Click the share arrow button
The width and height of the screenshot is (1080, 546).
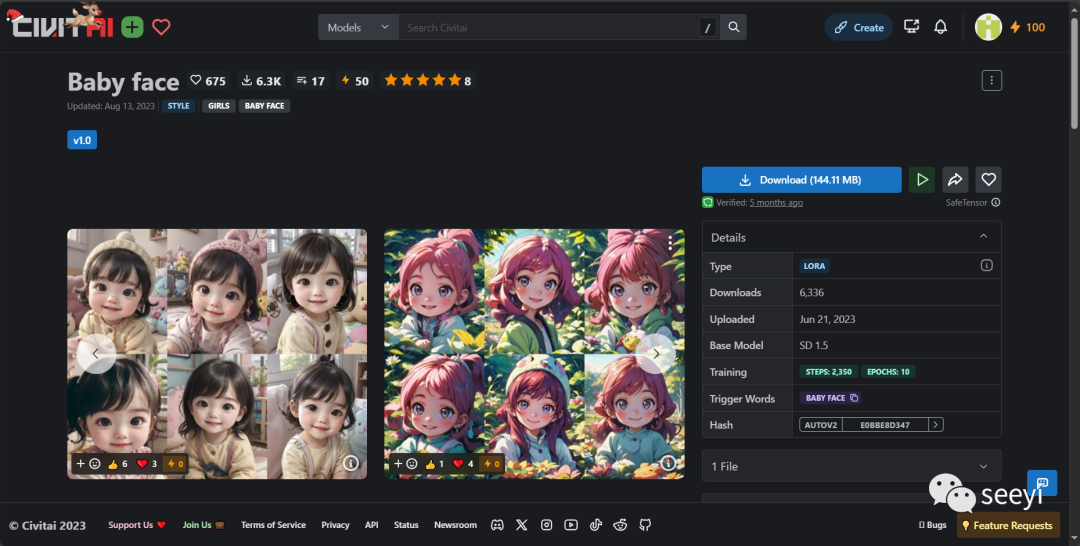click(x=955, y=180)
